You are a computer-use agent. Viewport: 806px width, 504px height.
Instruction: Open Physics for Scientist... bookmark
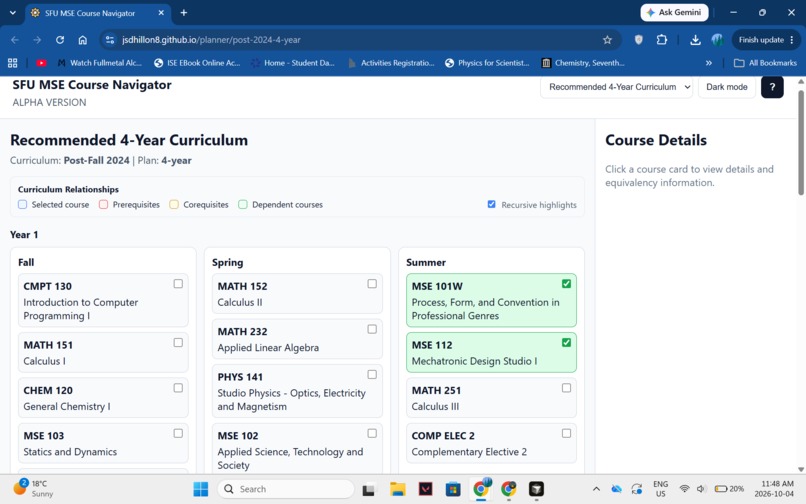click(x=487, y=63)
